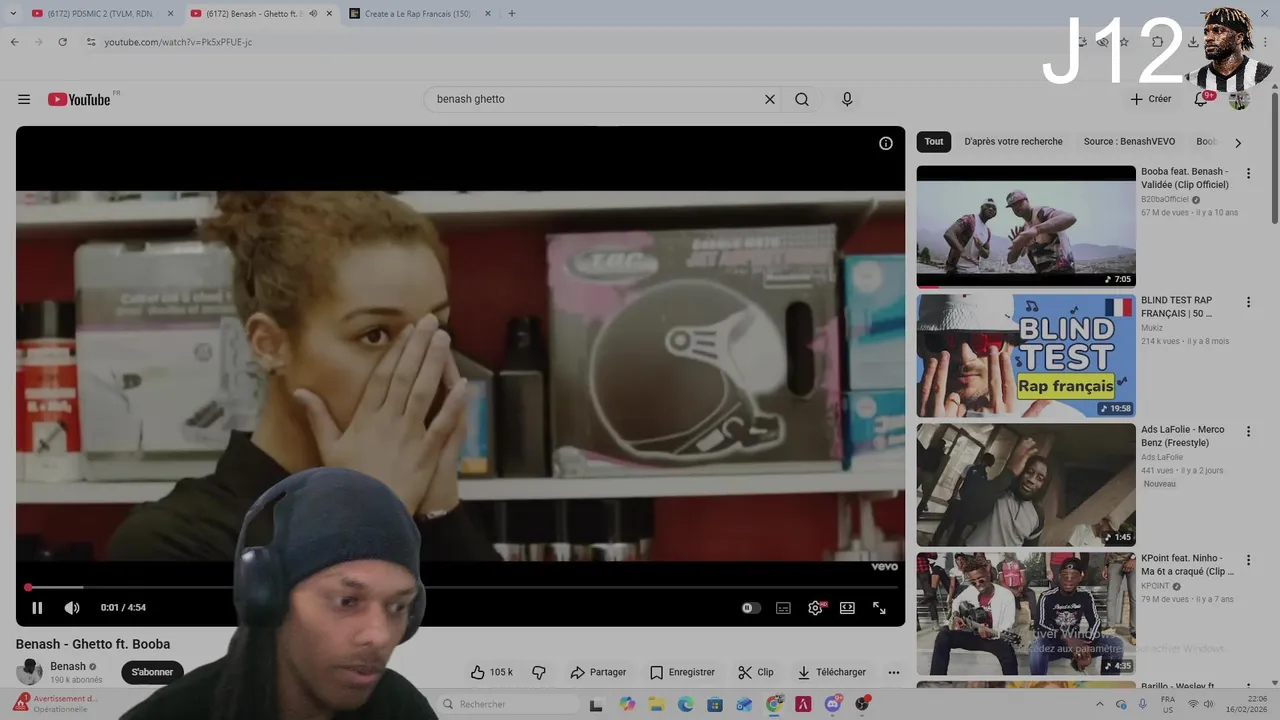Click the video progress bar
Image resolution: width=1280 pixels, height=720 pixels.
(460, 587)
